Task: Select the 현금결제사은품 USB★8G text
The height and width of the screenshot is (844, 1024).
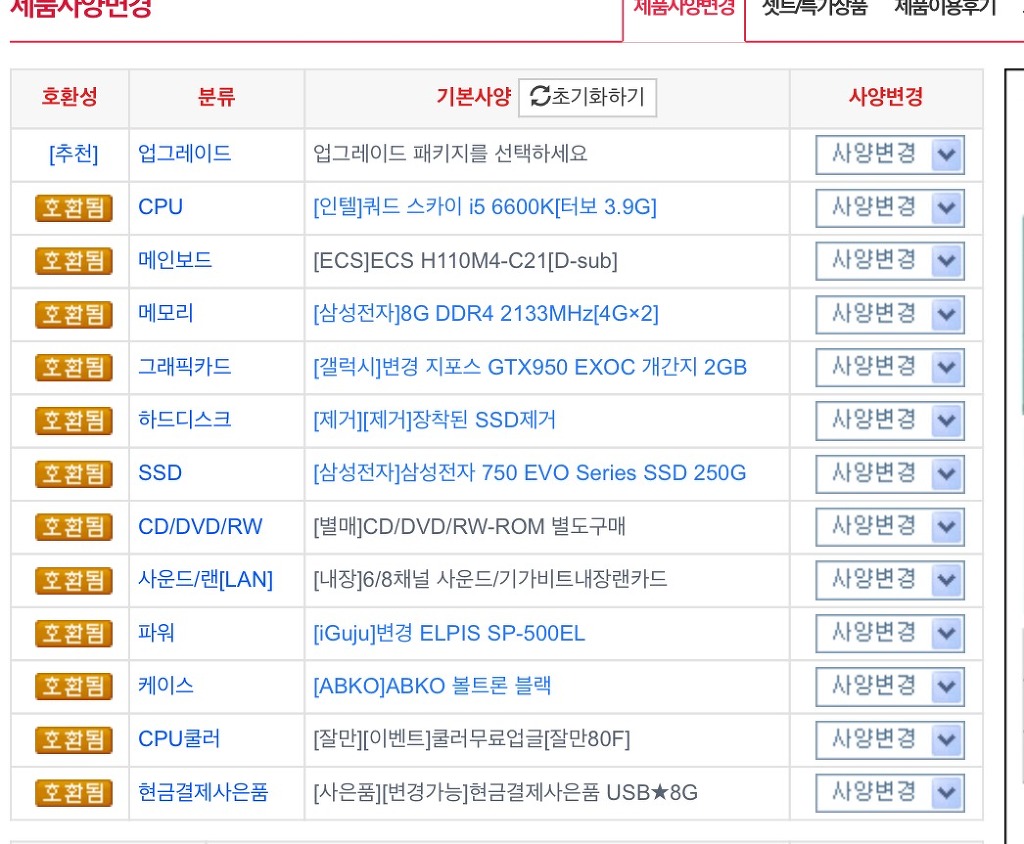Action: click(505, 792)
